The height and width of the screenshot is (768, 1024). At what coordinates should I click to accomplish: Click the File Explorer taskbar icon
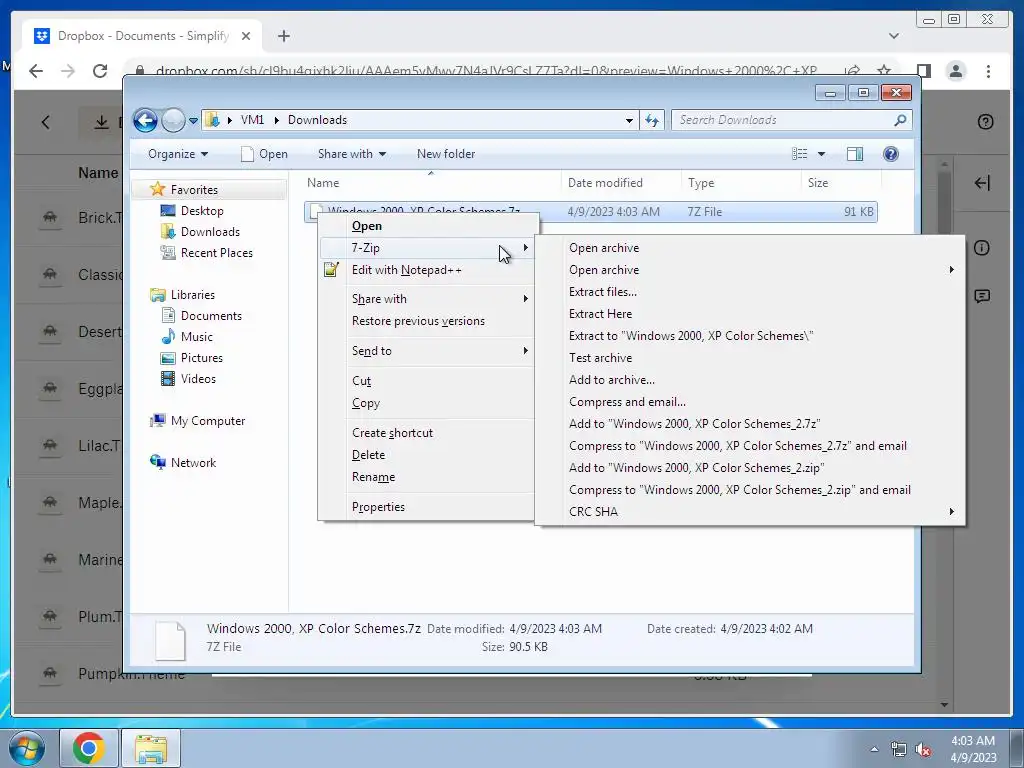[151, 748]
